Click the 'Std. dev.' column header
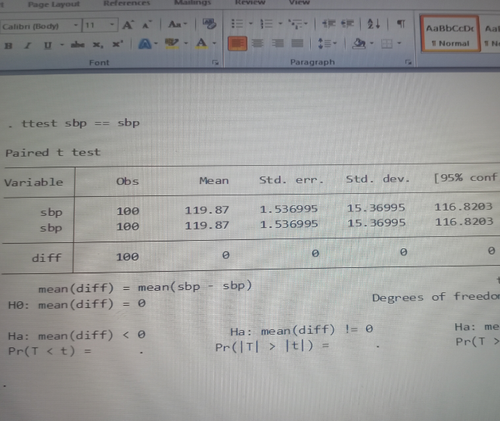Viewport: 500px width, 421px height. 377,179
